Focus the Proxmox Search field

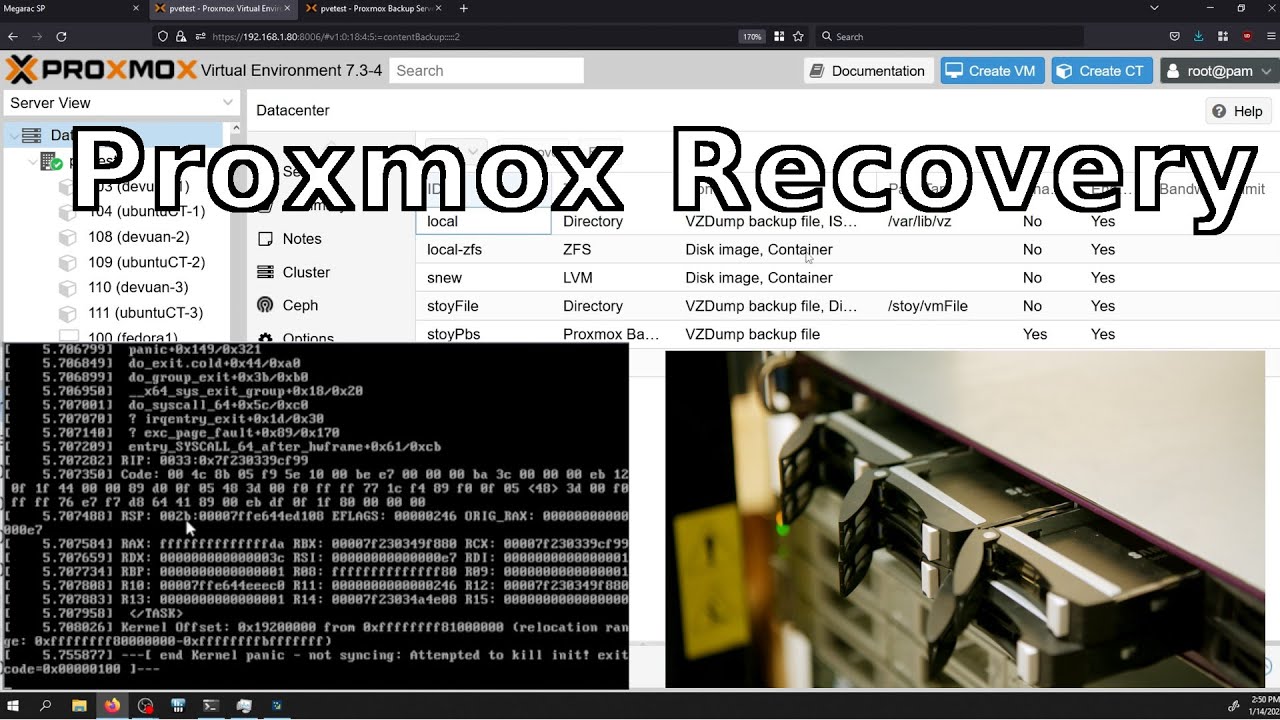click(x=486, y=70)
